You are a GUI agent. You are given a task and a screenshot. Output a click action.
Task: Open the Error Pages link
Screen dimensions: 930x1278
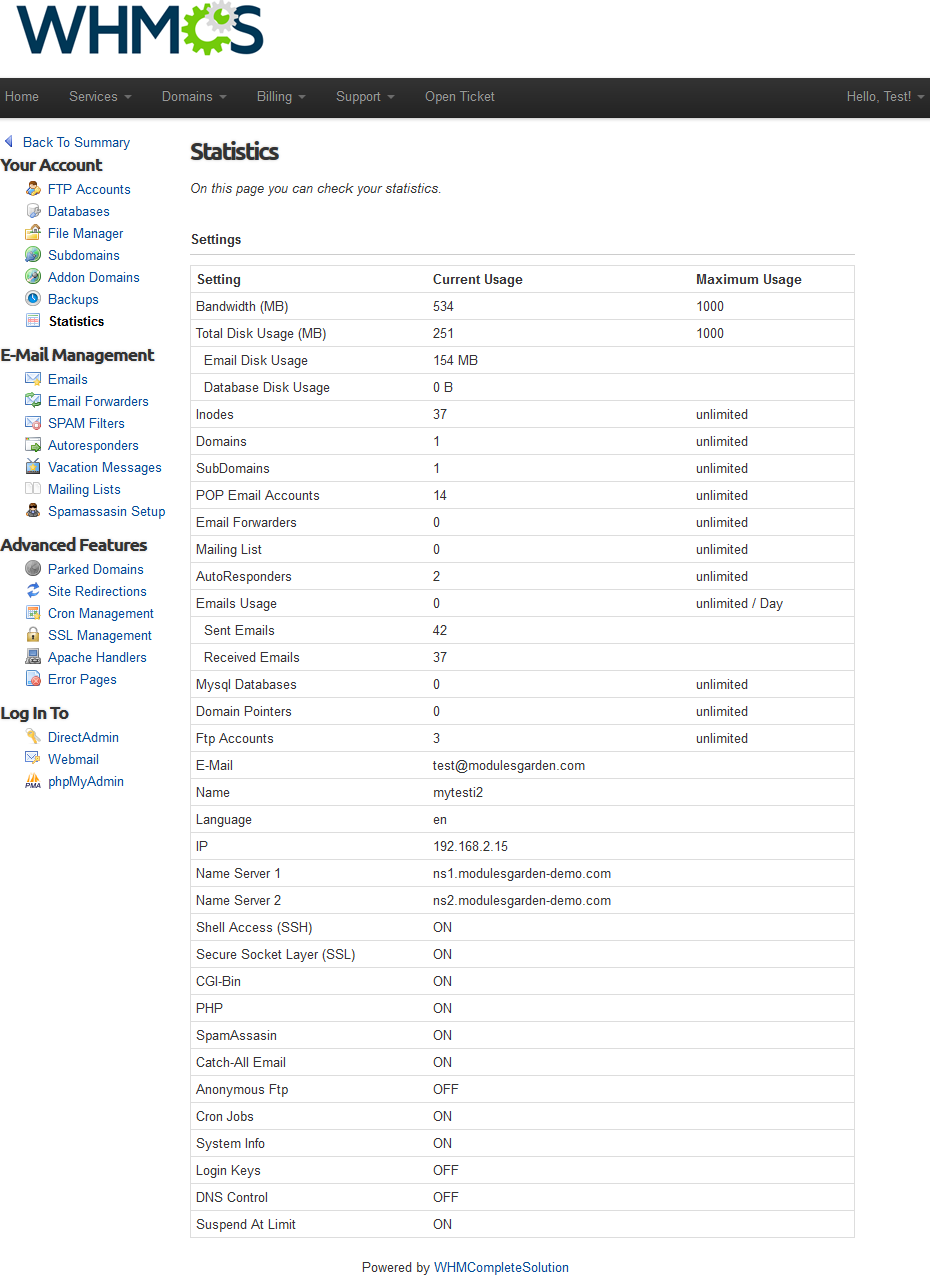[x=82, y=679]
